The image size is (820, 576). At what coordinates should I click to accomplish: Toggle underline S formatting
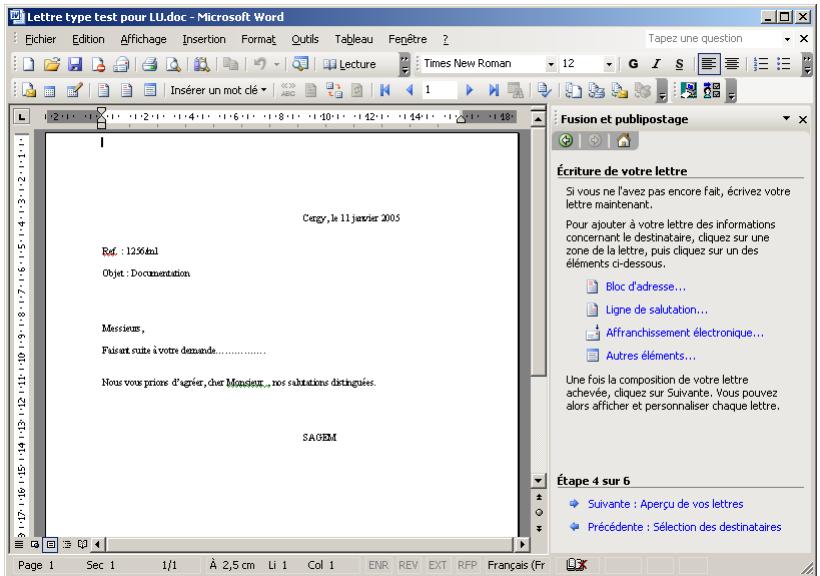(679, 64)
